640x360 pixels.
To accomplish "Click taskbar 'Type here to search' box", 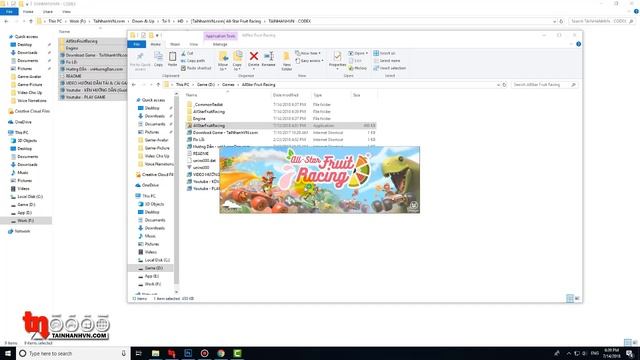I will [x=72, y=353].
